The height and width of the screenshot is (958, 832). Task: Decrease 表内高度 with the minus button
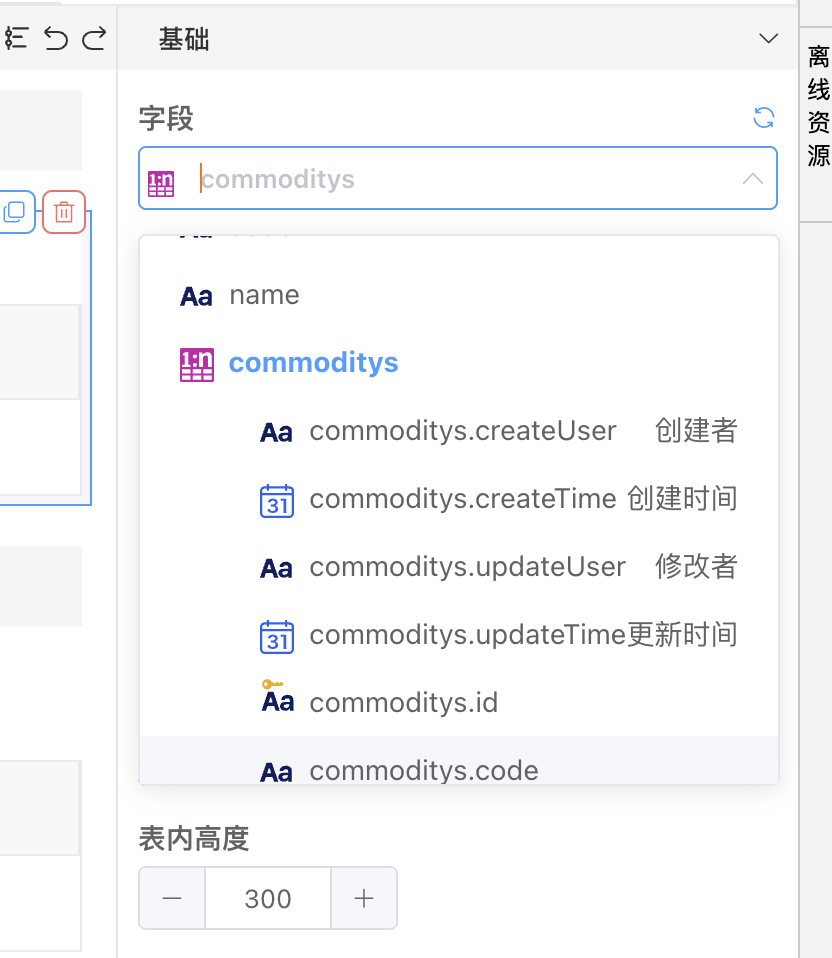pos(172,898)
